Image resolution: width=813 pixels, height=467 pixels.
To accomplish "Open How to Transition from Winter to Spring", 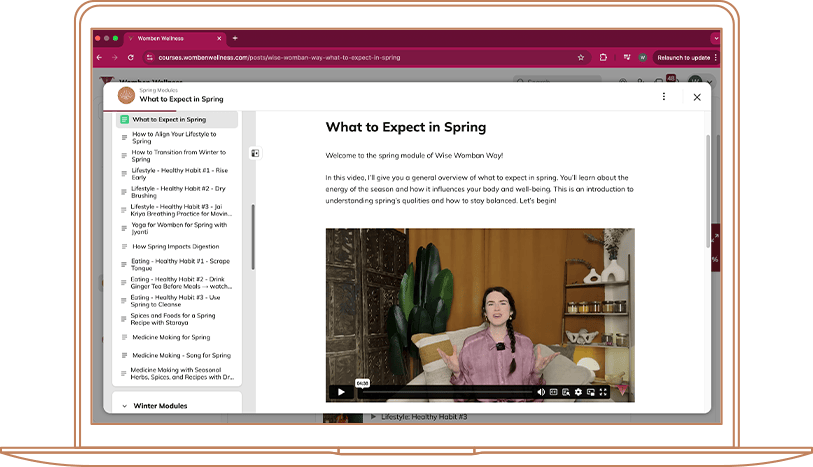I will point(177,155).
